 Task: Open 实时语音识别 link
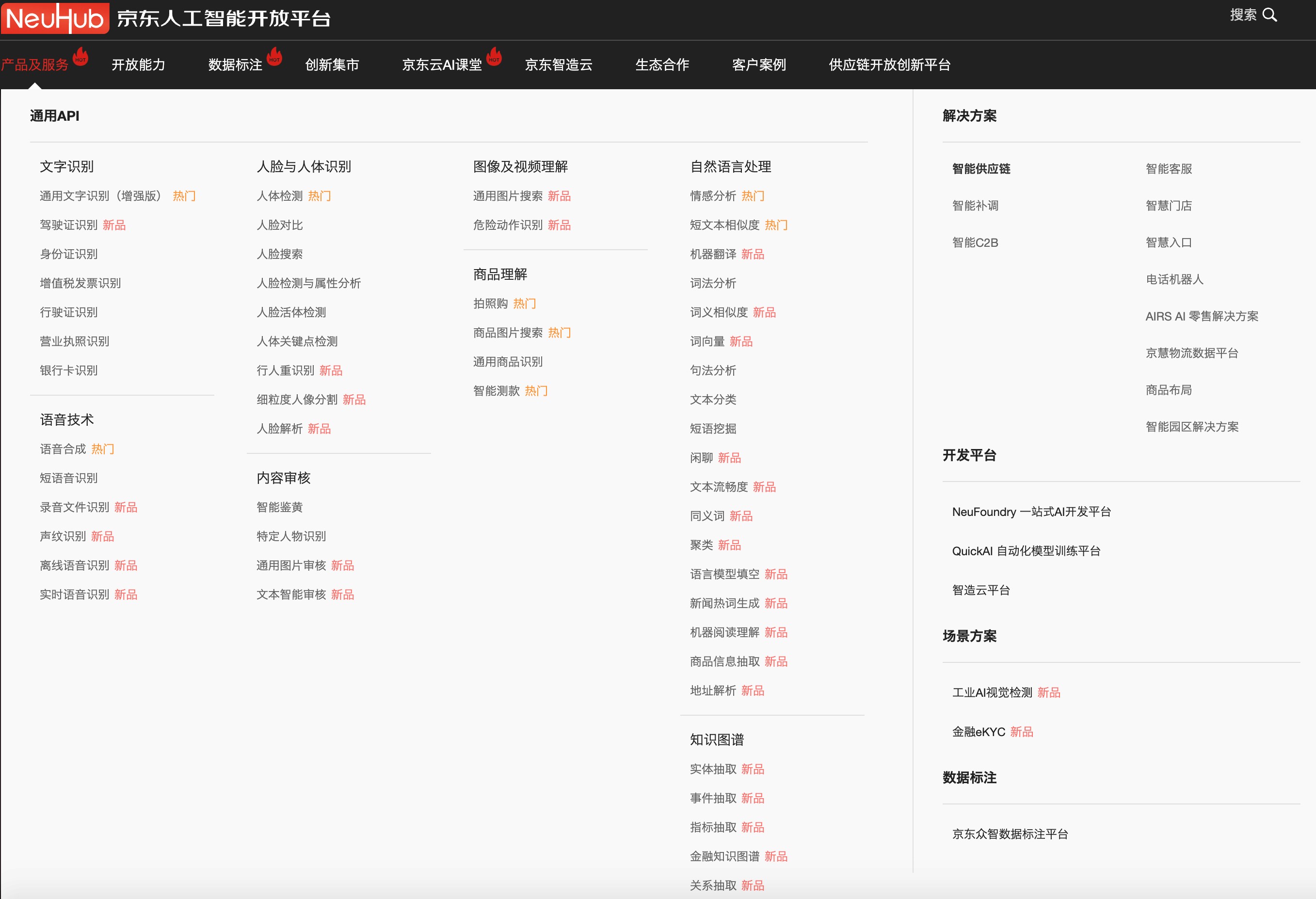coord(74,594)
